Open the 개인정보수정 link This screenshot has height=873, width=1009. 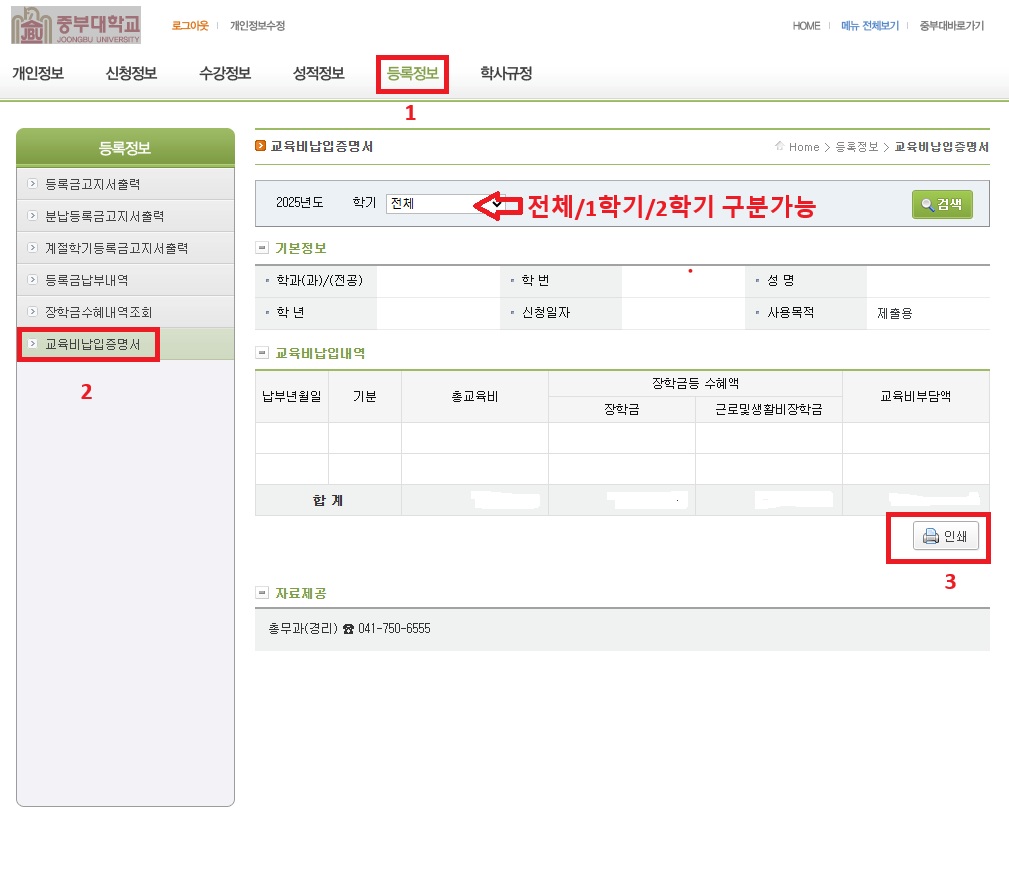[257, 26]
